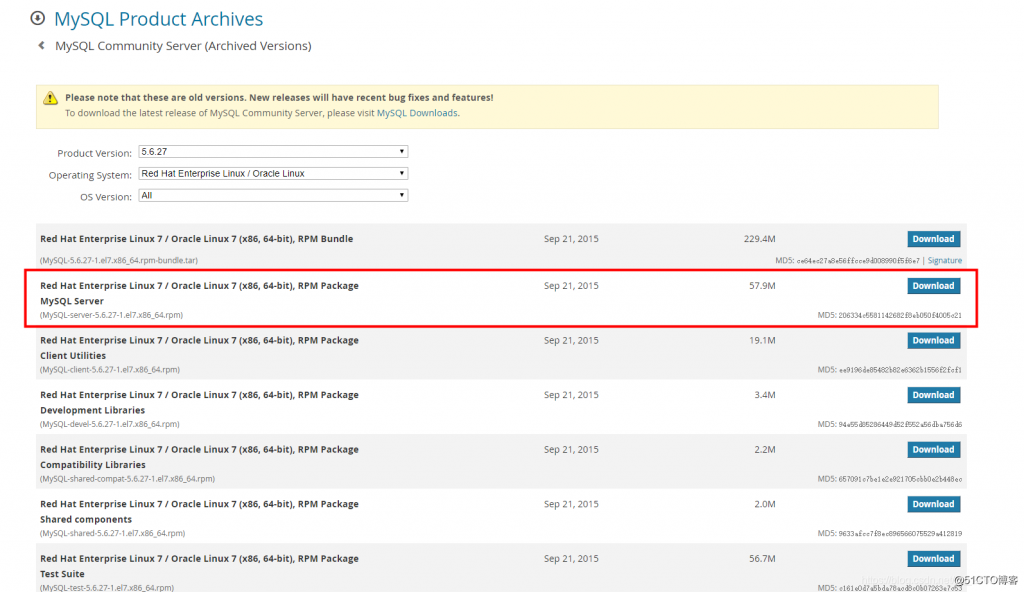Image resolution: width=1024 pixels, height=592 pixels.
Task: Click the 229.4M file size
Action: pyautogui.click(x=760, y=239)
